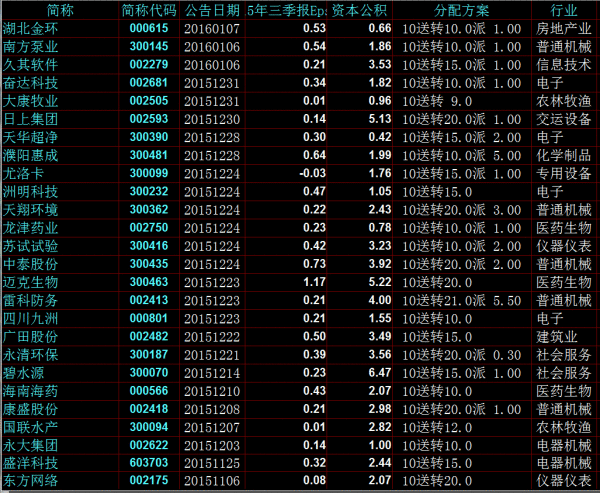This screenshot has height=493, width=600.
Task: Select stock name 天华超净
Action: coord(30,137)
